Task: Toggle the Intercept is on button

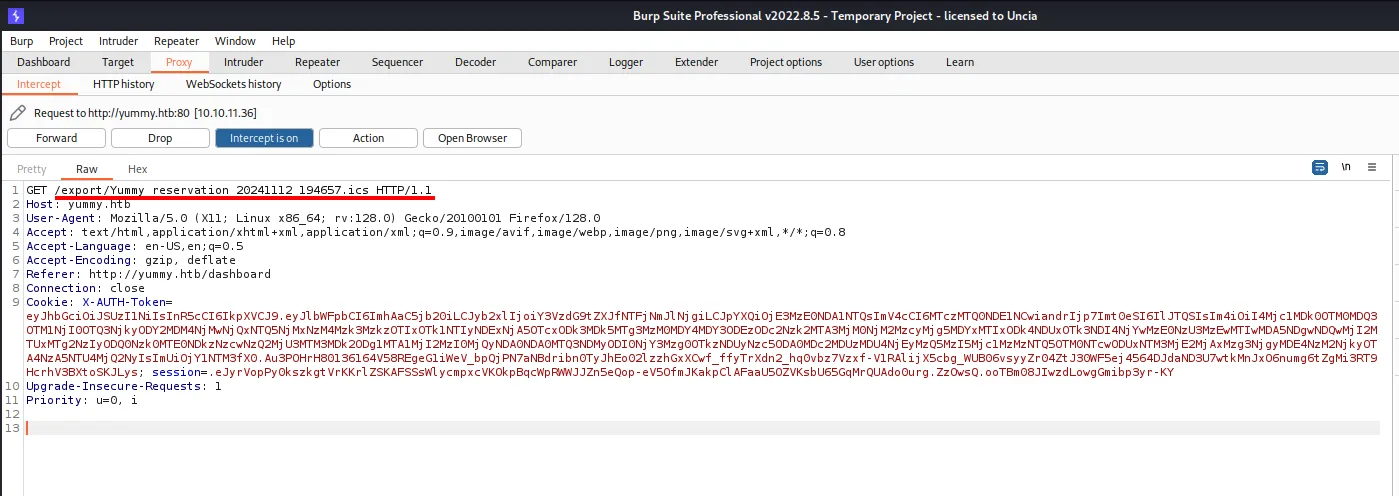Action: point(264,138)
